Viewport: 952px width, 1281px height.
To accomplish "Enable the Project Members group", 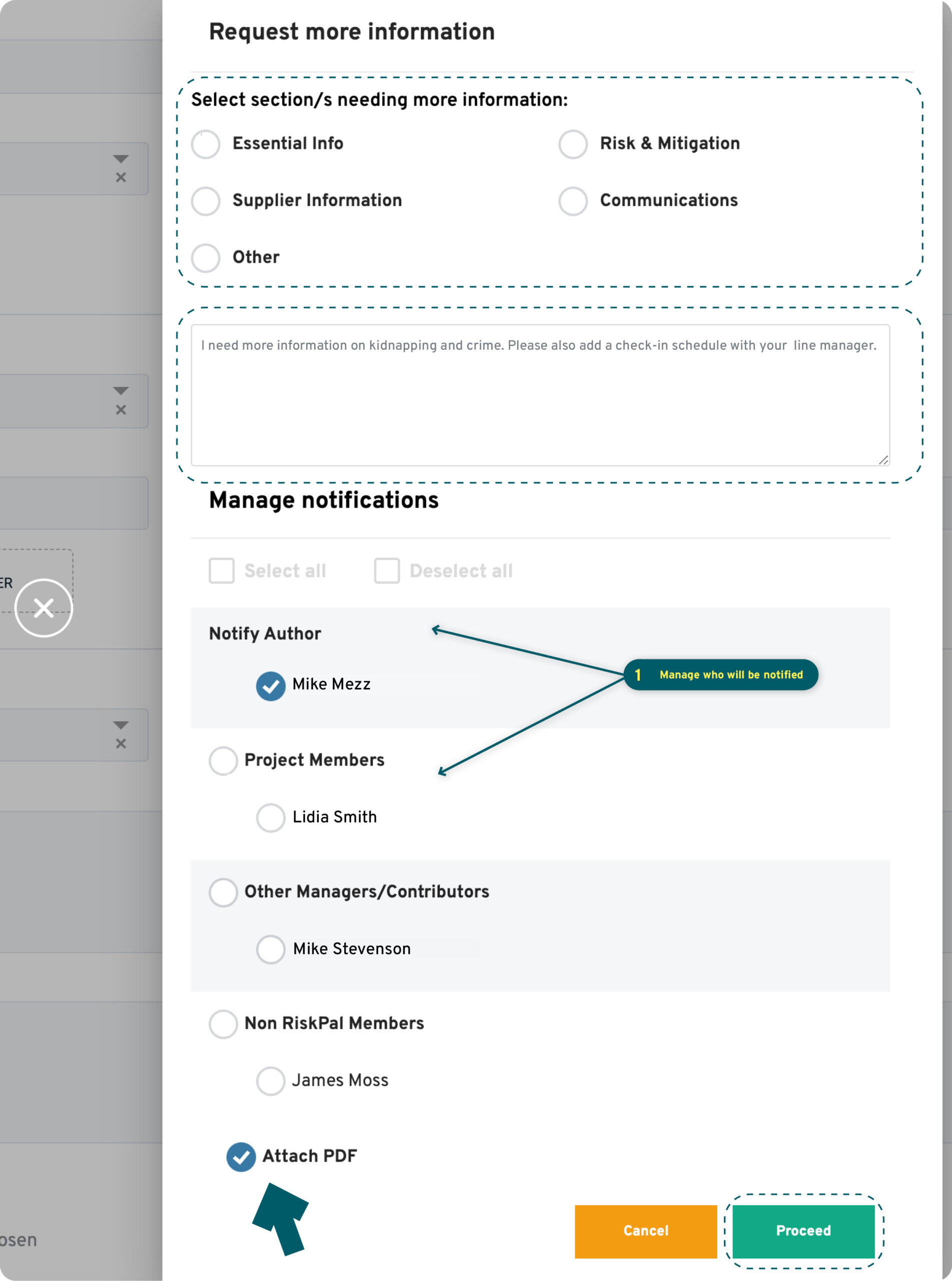I will (x=223, y=761).
